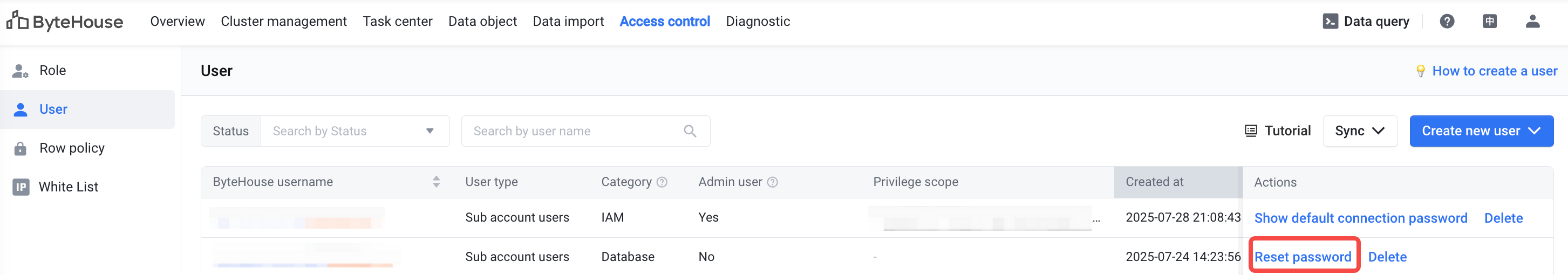Click Show default connection password

[x=1360, y=218]
